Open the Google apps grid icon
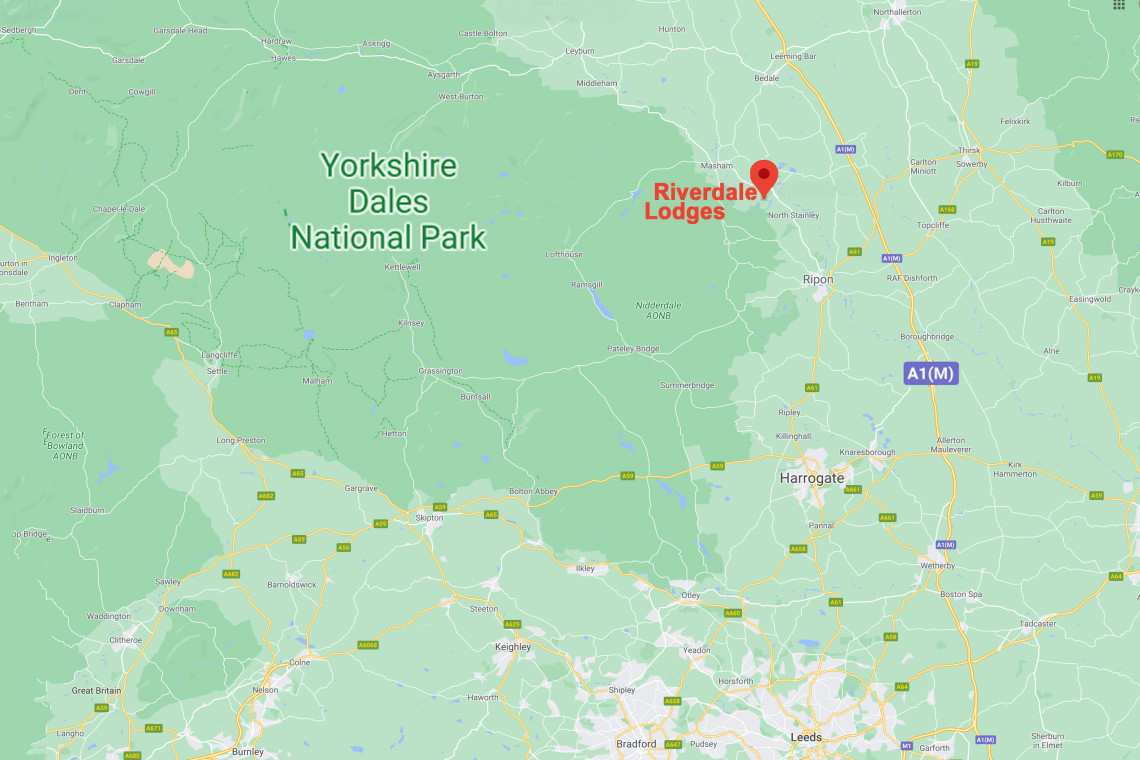This screenshot has height=760, width=1140. [x=1119, y=4]
